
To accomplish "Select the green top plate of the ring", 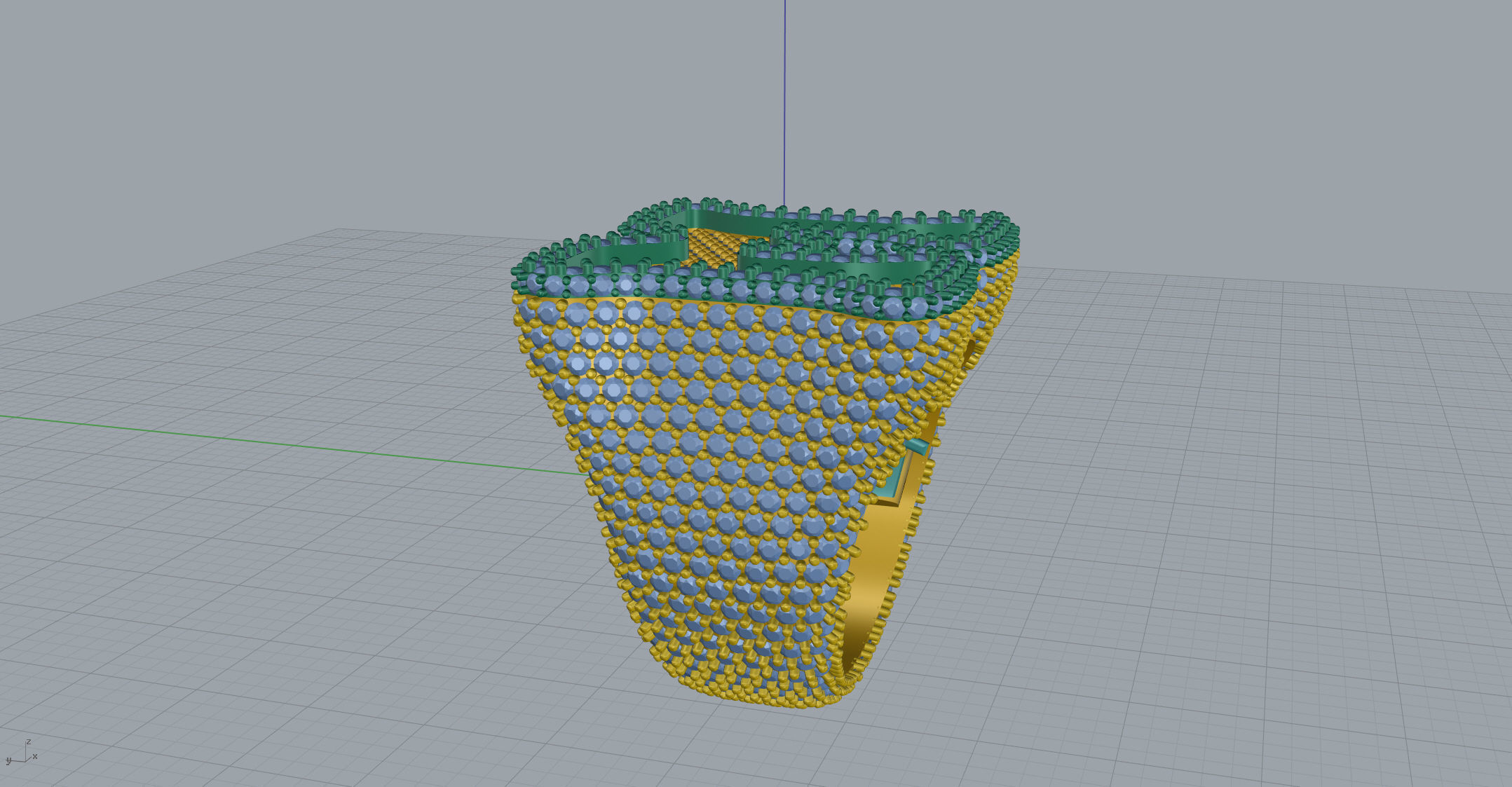I will (x=765, y=259).
